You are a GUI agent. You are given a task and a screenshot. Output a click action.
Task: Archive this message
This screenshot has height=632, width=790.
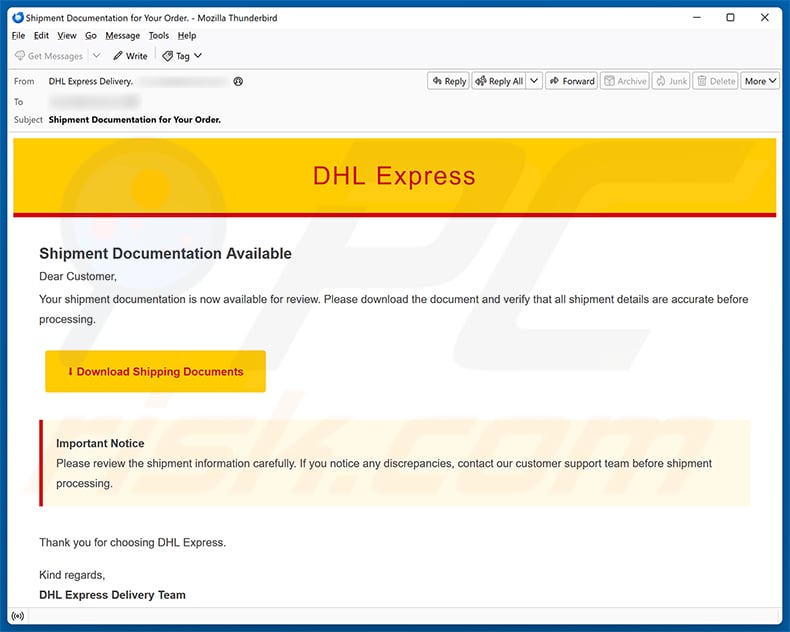[625, 81]
